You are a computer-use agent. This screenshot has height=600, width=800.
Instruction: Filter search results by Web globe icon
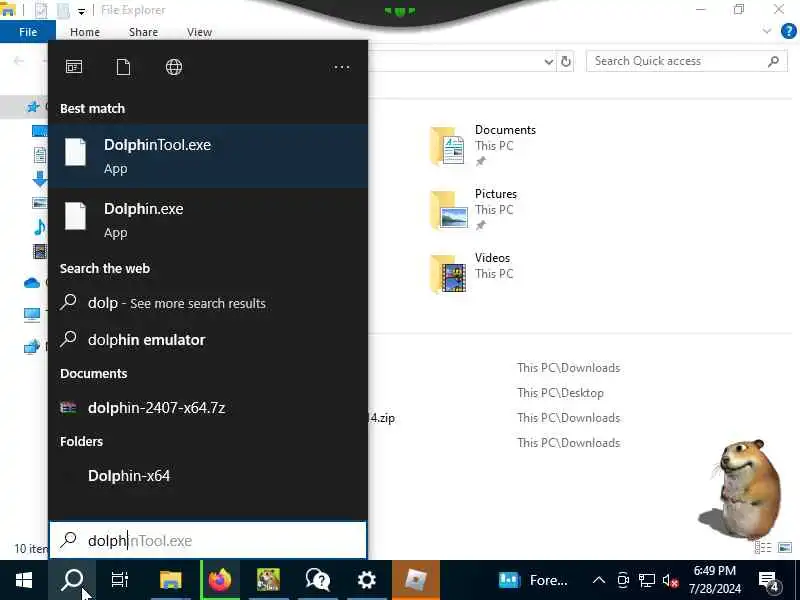[174, 67]
